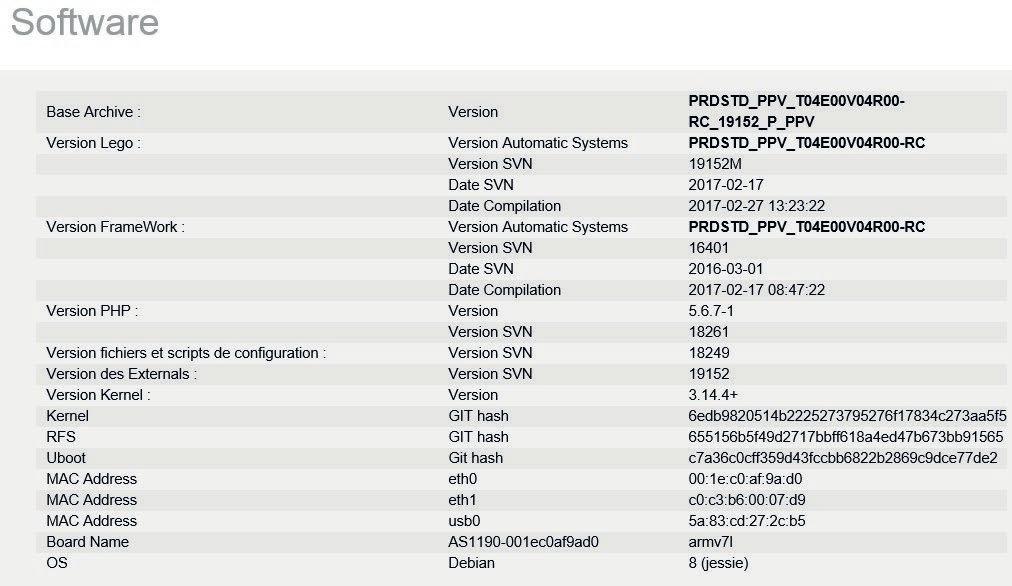1012x586 pixels.
Task: Select the PHP version 5.6.7-1
Action: 711,310
